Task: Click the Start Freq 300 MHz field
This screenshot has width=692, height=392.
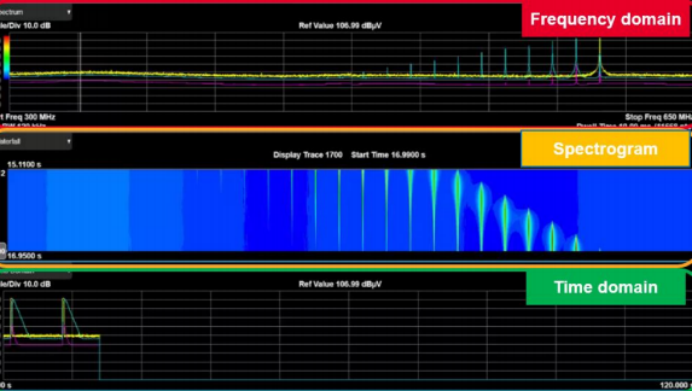Action: 27,117
